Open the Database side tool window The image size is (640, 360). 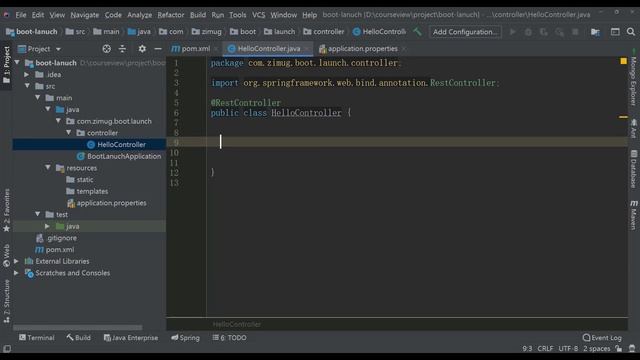[633, 169]
